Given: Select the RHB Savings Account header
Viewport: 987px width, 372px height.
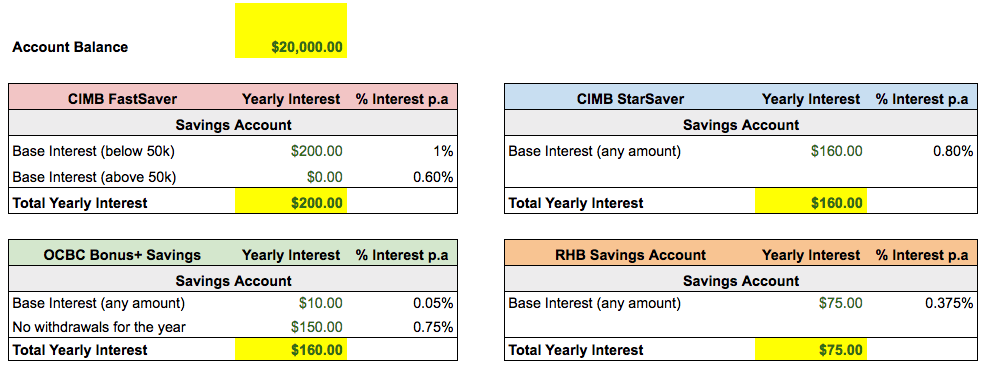Looking at the screenshot, I should click(630, 255).
